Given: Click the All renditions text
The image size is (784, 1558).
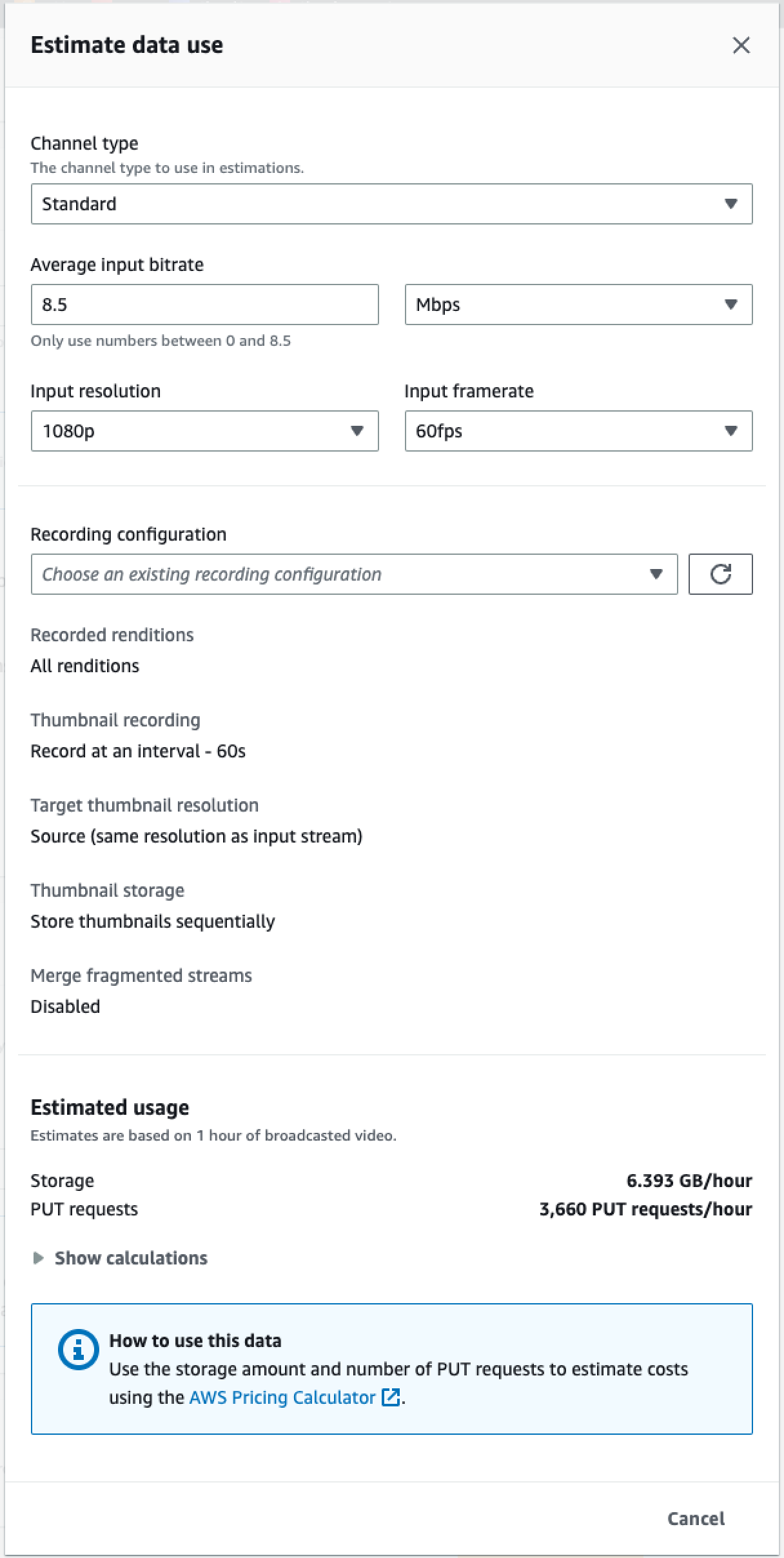Looking at the screenshot, I should pyautogui.click(x=84, y=666).
